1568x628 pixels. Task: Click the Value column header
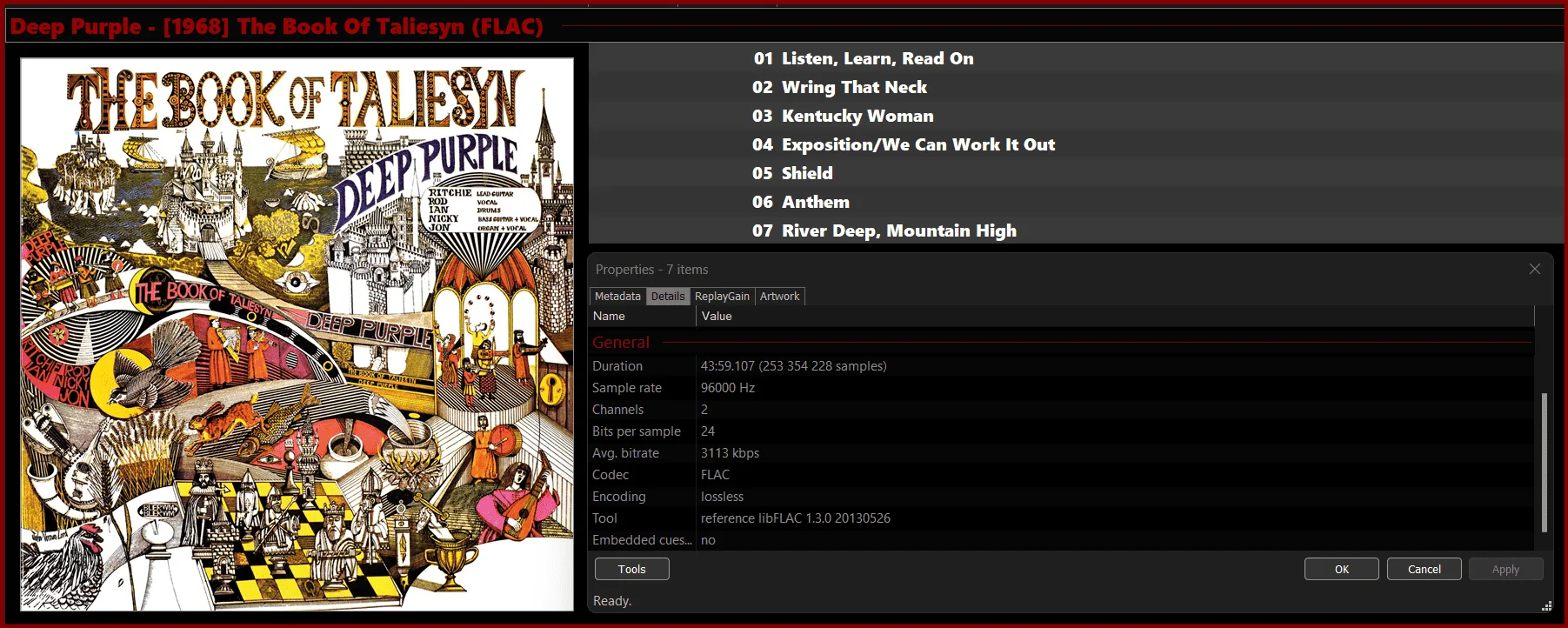(1115, 316)
